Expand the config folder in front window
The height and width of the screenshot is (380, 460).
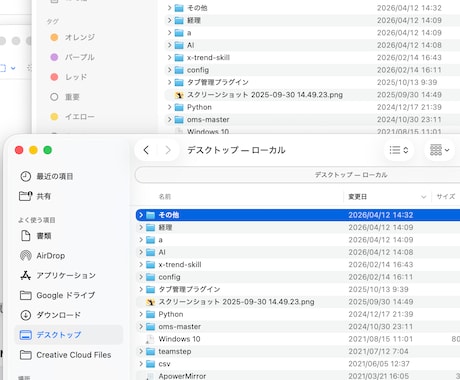pos(141,277)
